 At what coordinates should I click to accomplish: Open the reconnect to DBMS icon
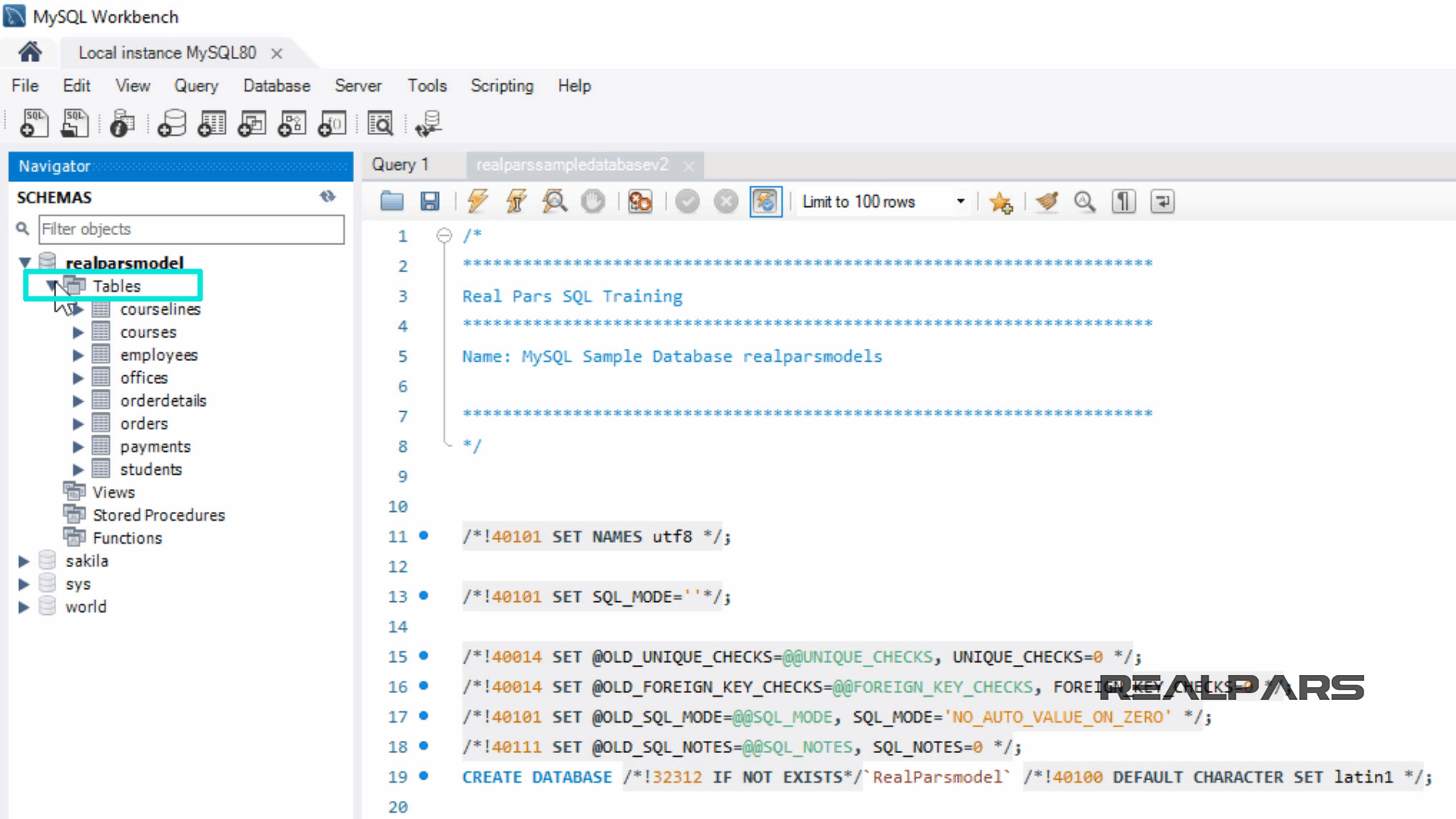tap(428, 124)
